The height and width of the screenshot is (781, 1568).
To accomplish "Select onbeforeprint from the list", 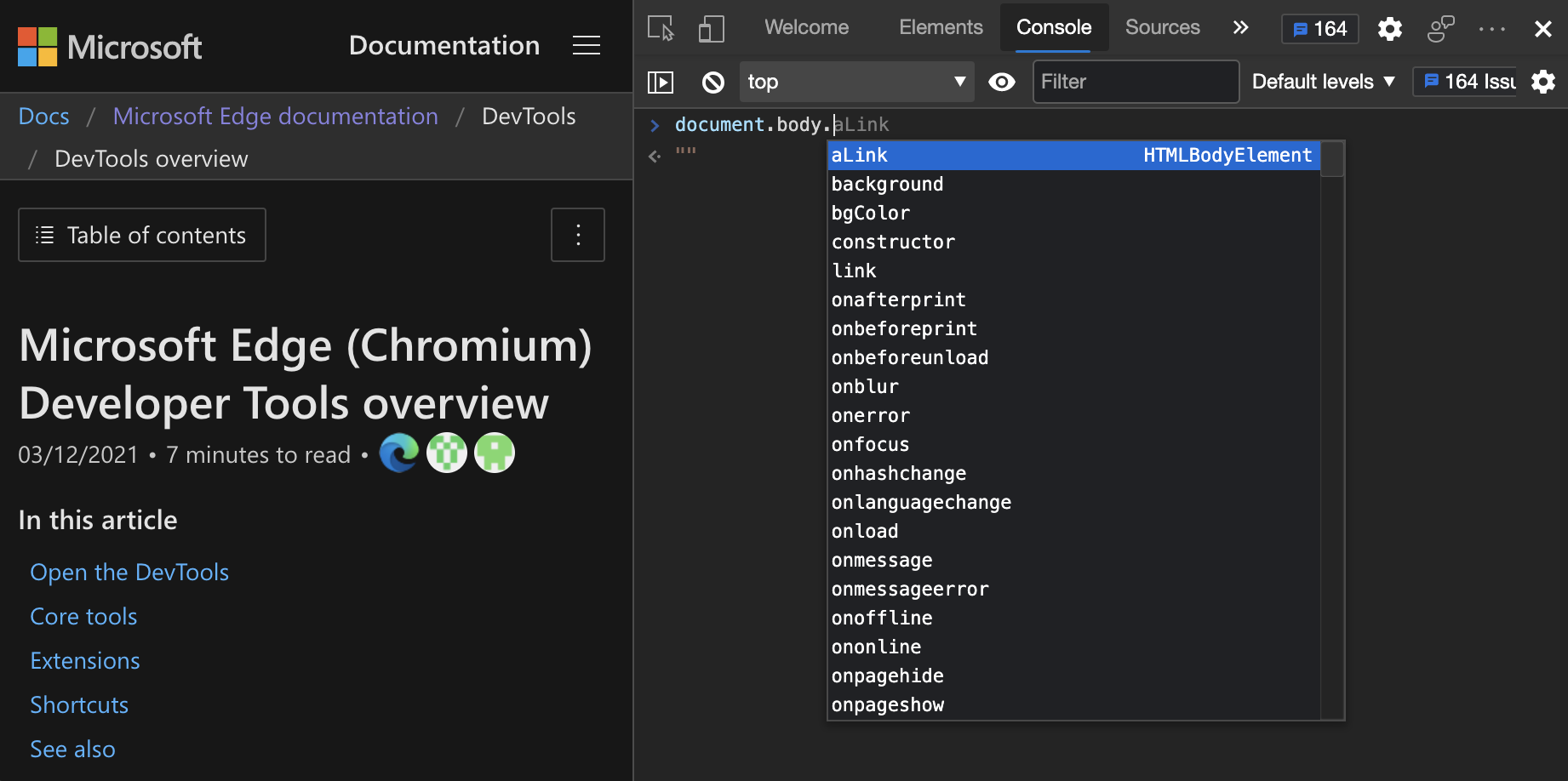I will click(x=1074, y=328).
